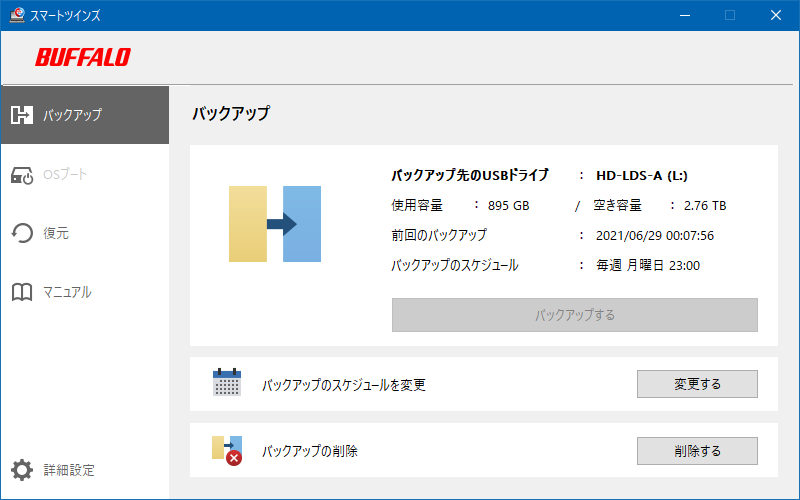
Task: Click the OS boot drive icon
Action: (22, 175)
